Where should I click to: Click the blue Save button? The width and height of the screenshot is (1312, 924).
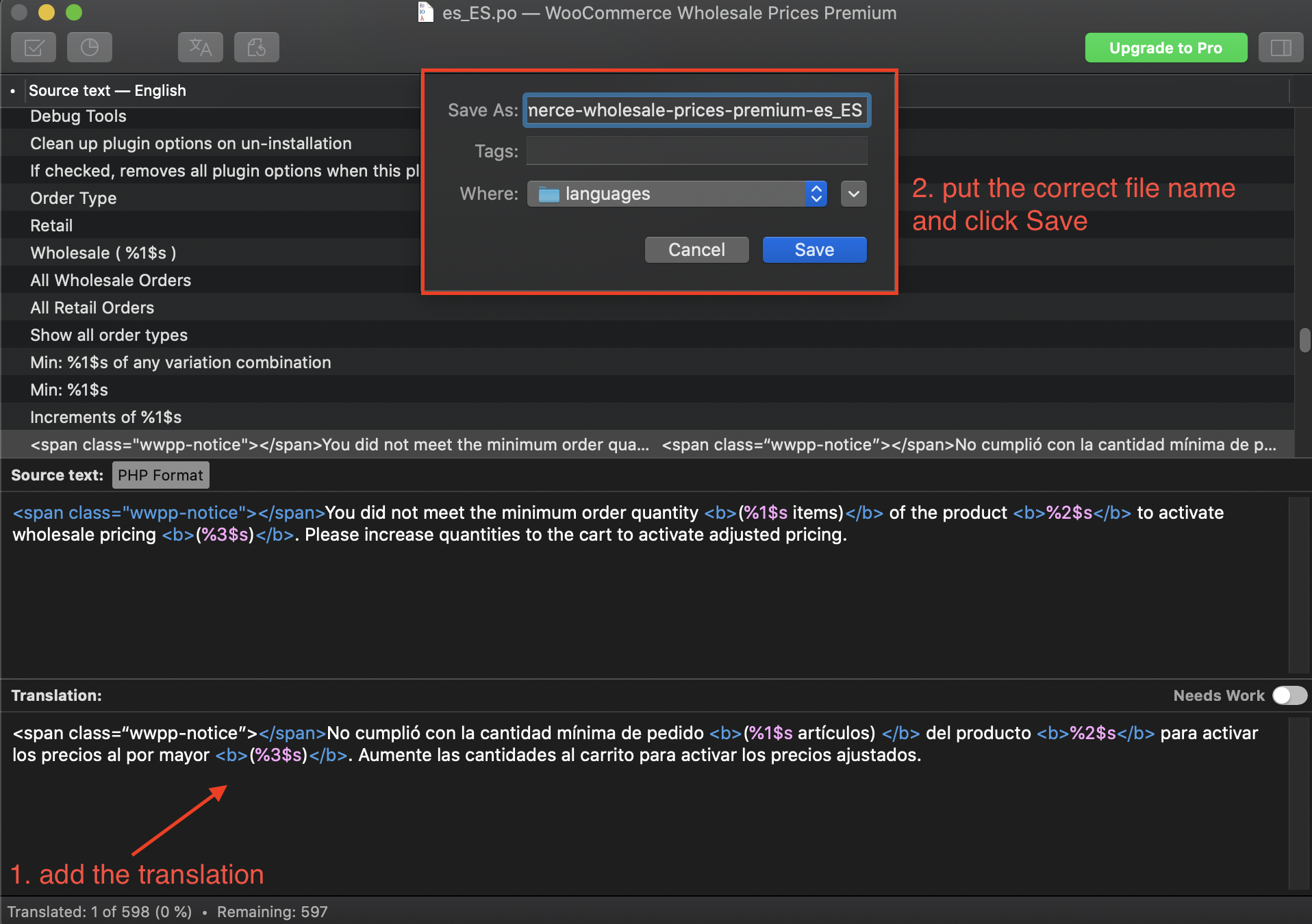814,250
